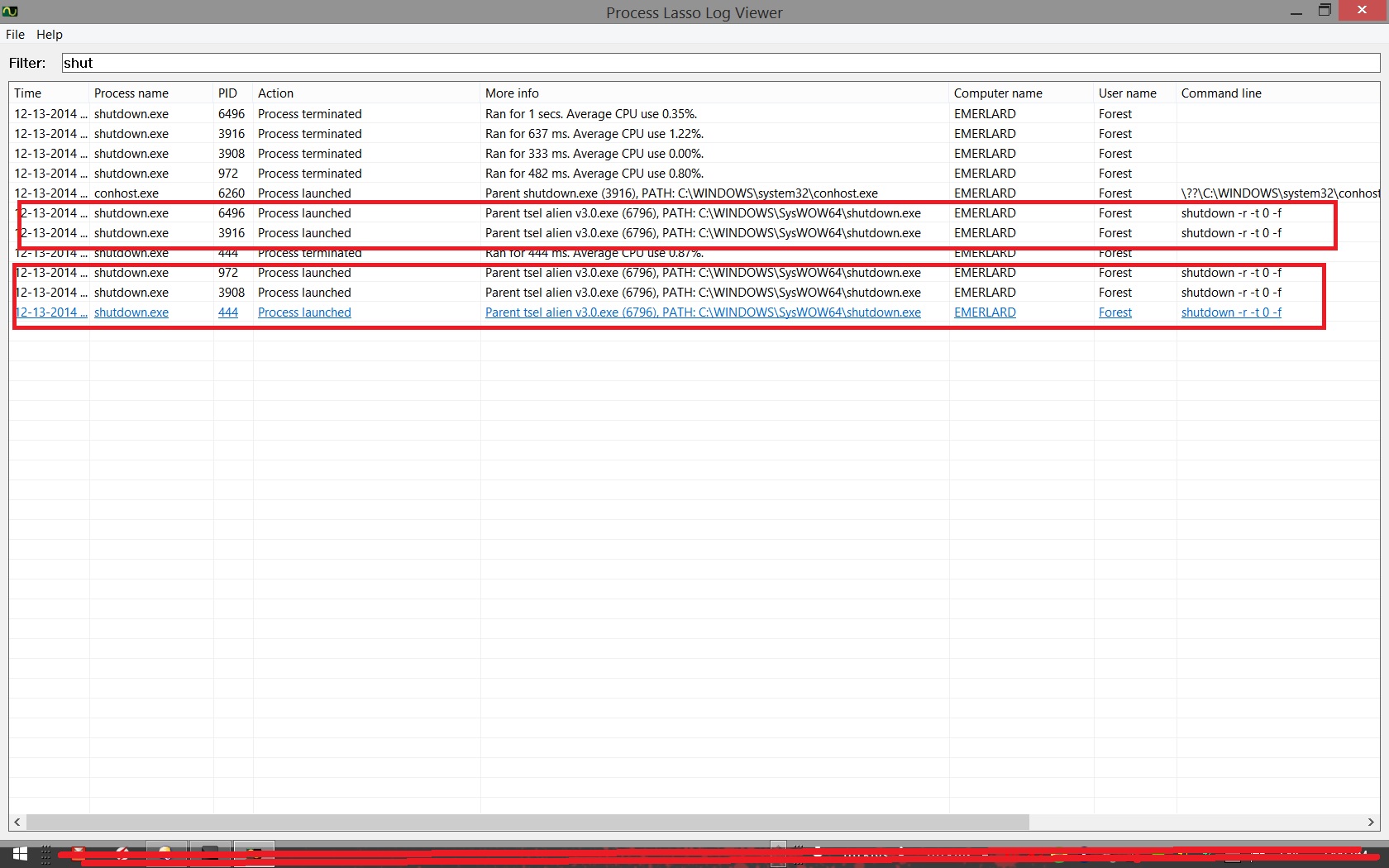Click the horizontal scrollbar right arrow

click(1371, 822)
